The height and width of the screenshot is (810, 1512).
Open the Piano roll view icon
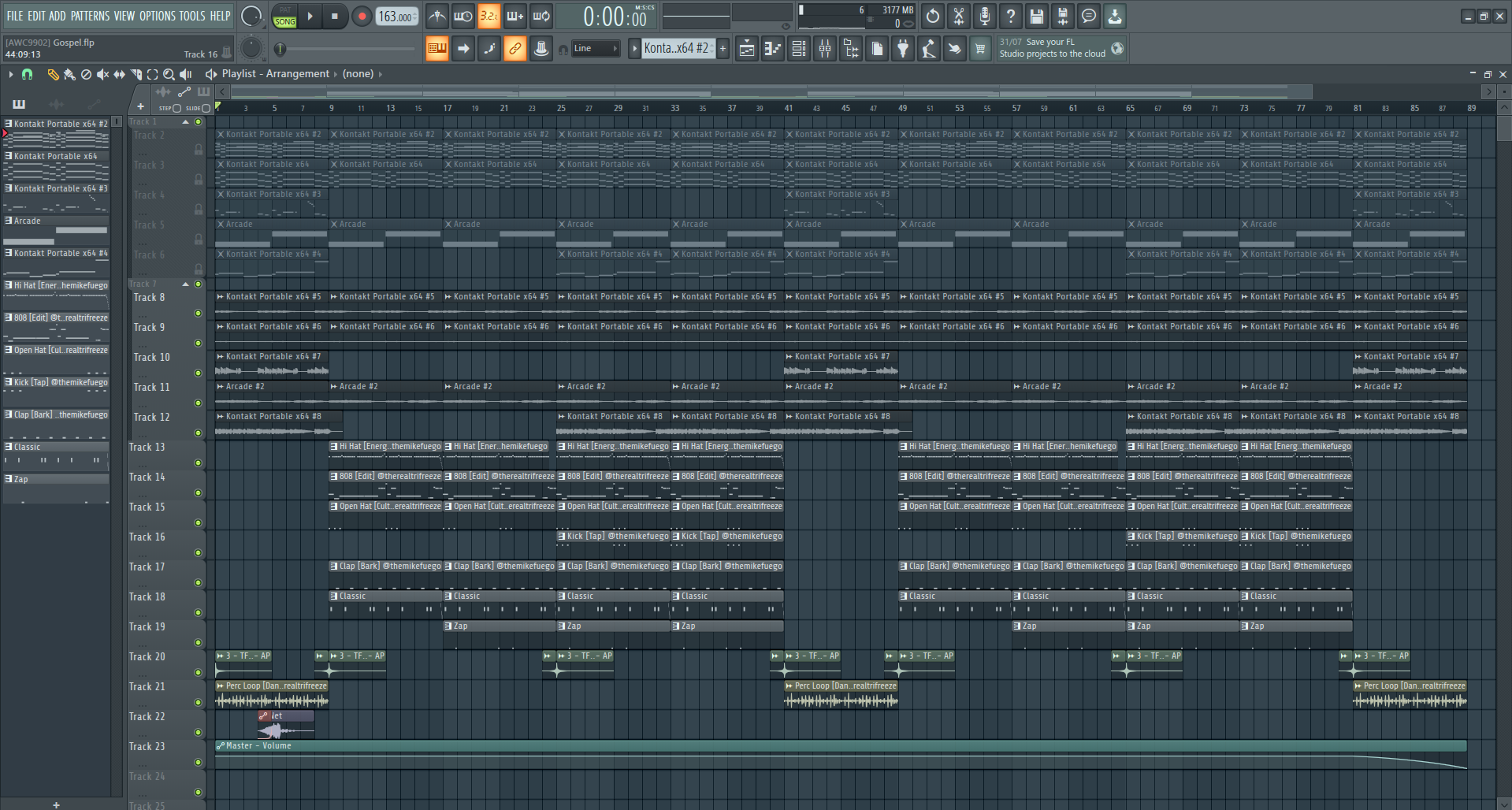773,49
